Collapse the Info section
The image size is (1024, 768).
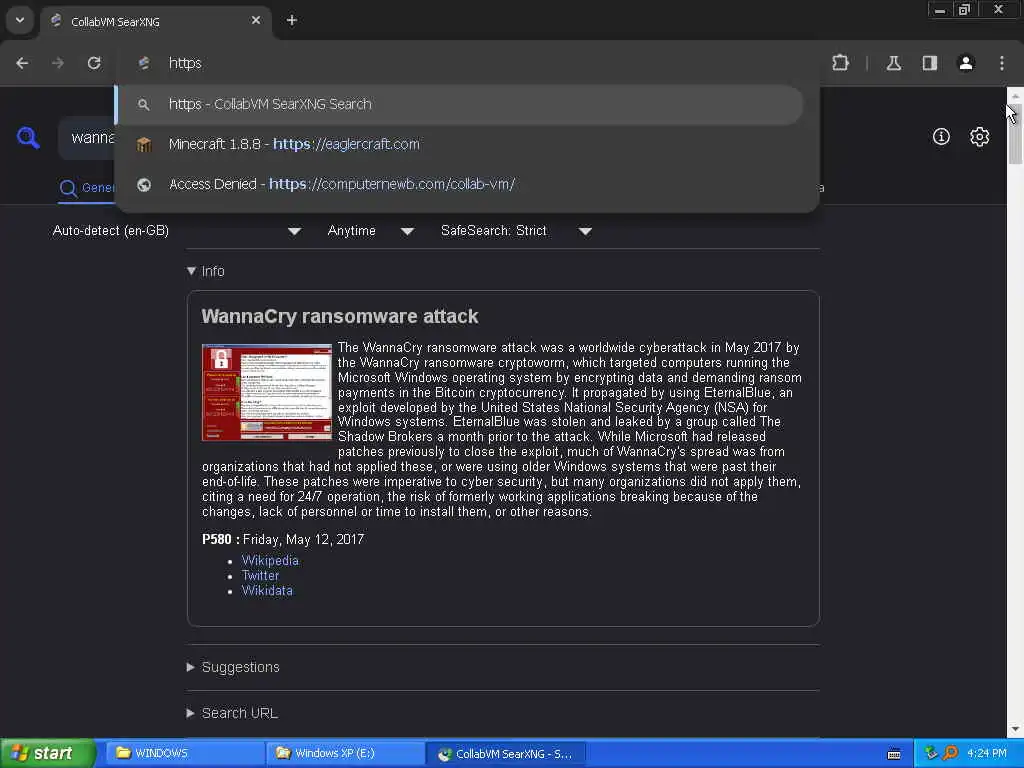pyautogui.click(x=206, y=271)
